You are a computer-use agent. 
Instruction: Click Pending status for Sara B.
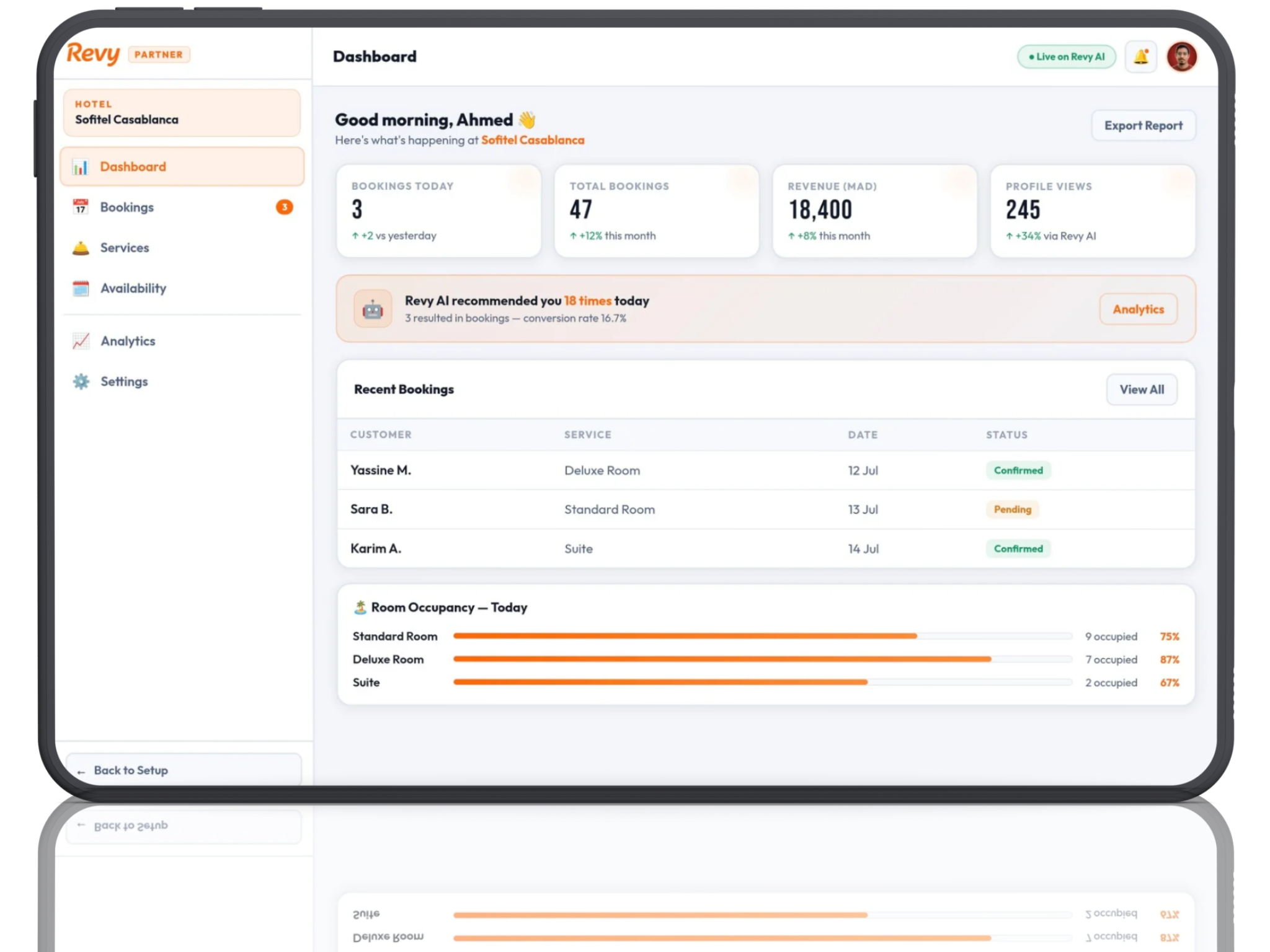coord(1013,509)
